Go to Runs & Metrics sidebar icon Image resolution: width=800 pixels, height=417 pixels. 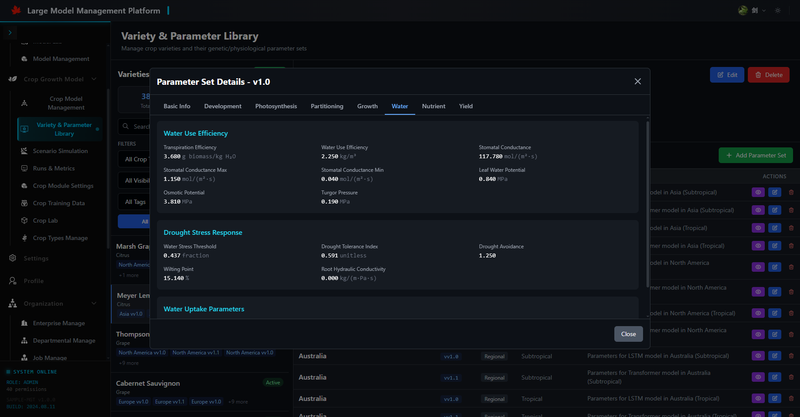(x=24, y=168)
